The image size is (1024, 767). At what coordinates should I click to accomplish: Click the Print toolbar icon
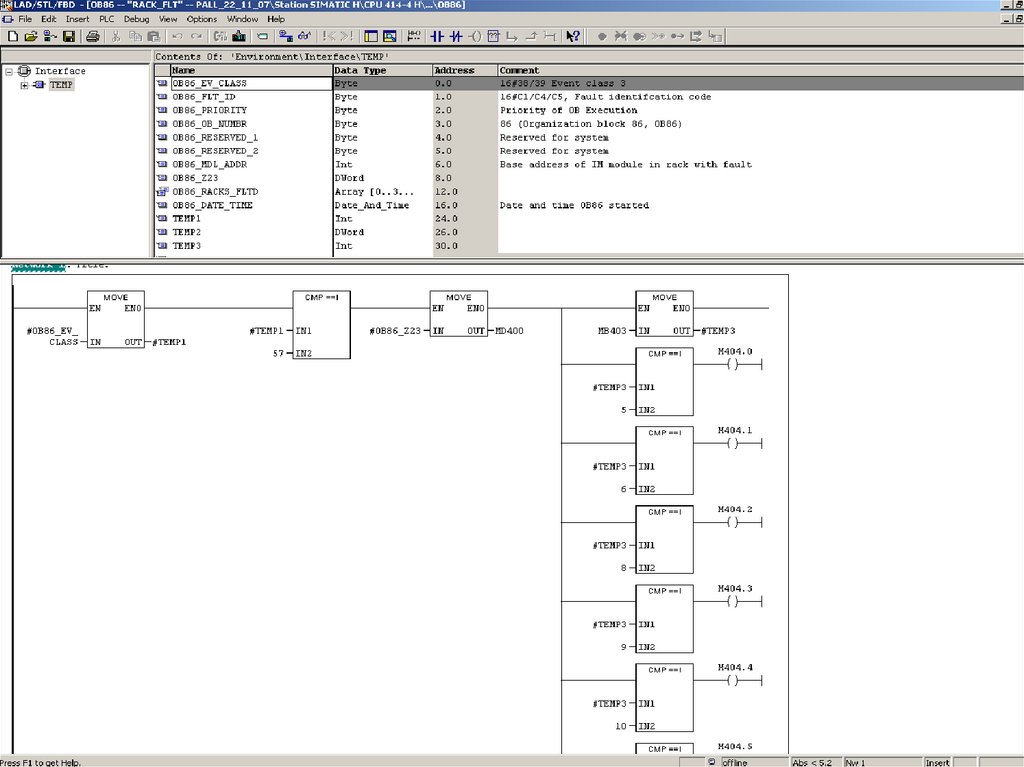coord(93,37)
